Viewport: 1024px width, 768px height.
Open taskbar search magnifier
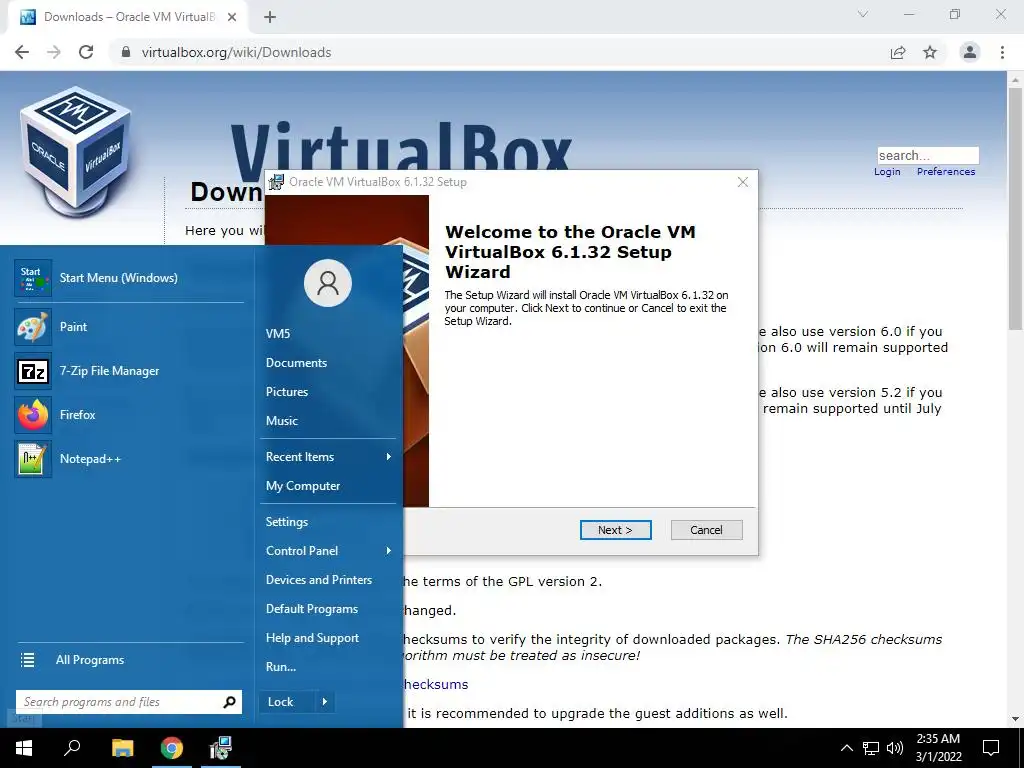point(72,748)
